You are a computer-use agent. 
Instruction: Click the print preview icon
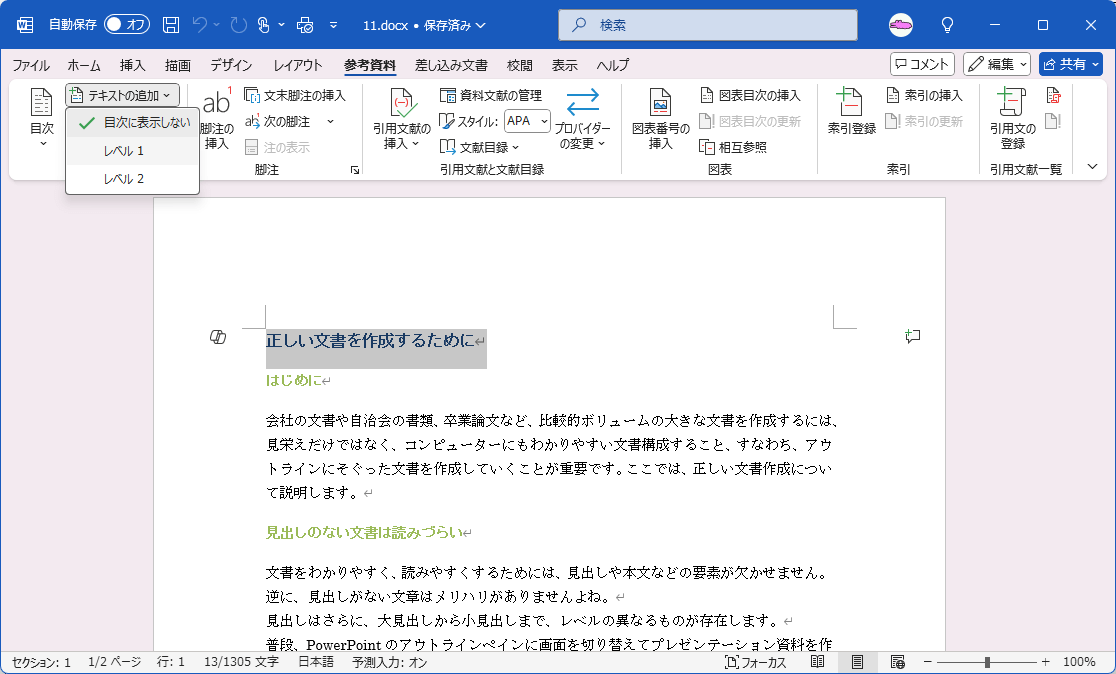(305, 25)
